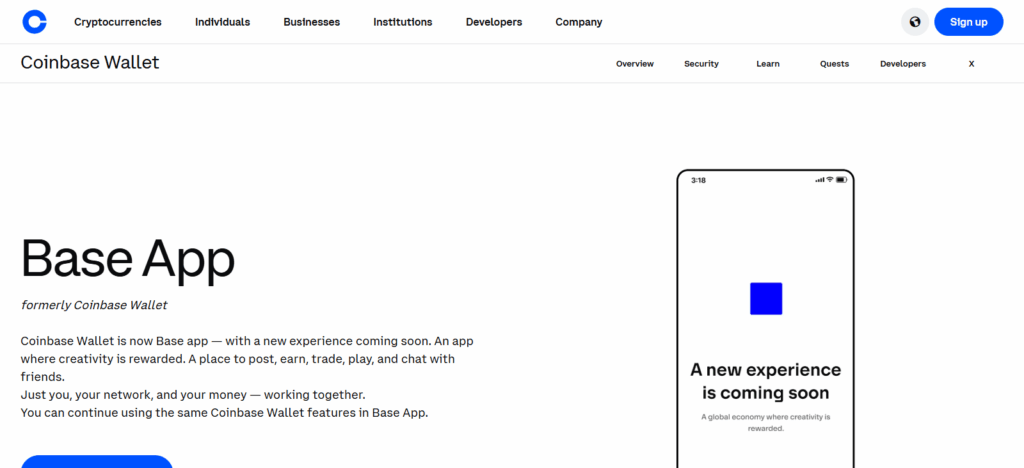1024x468 pixels.
Task: Open the Developers top navigation menu
Action: tap(494, 22)
